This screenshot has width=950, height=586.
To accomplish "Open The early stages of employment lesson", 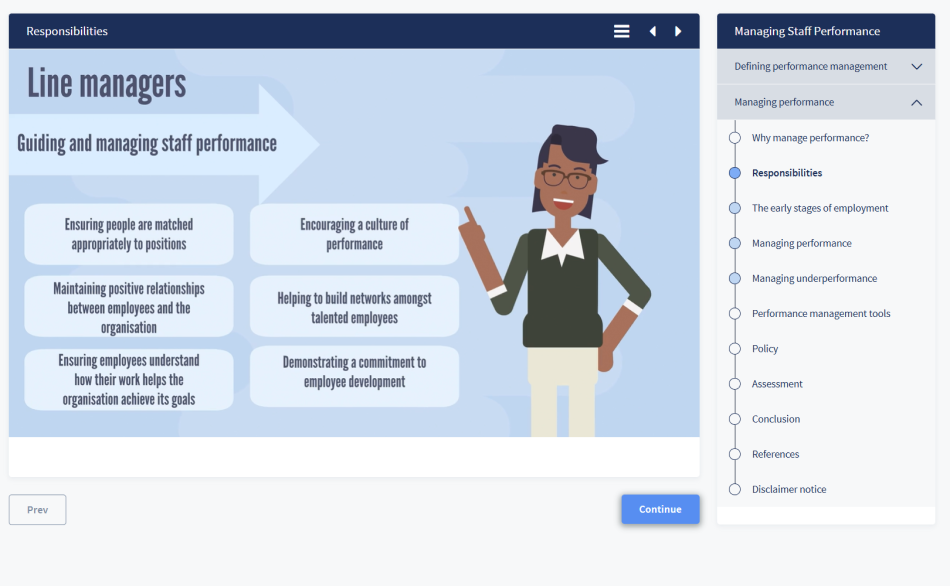I will click(820, 208).
